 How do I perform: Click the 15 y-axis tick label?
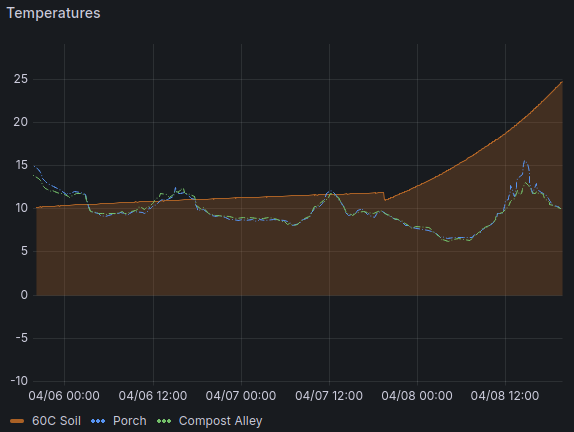[21, 165]
